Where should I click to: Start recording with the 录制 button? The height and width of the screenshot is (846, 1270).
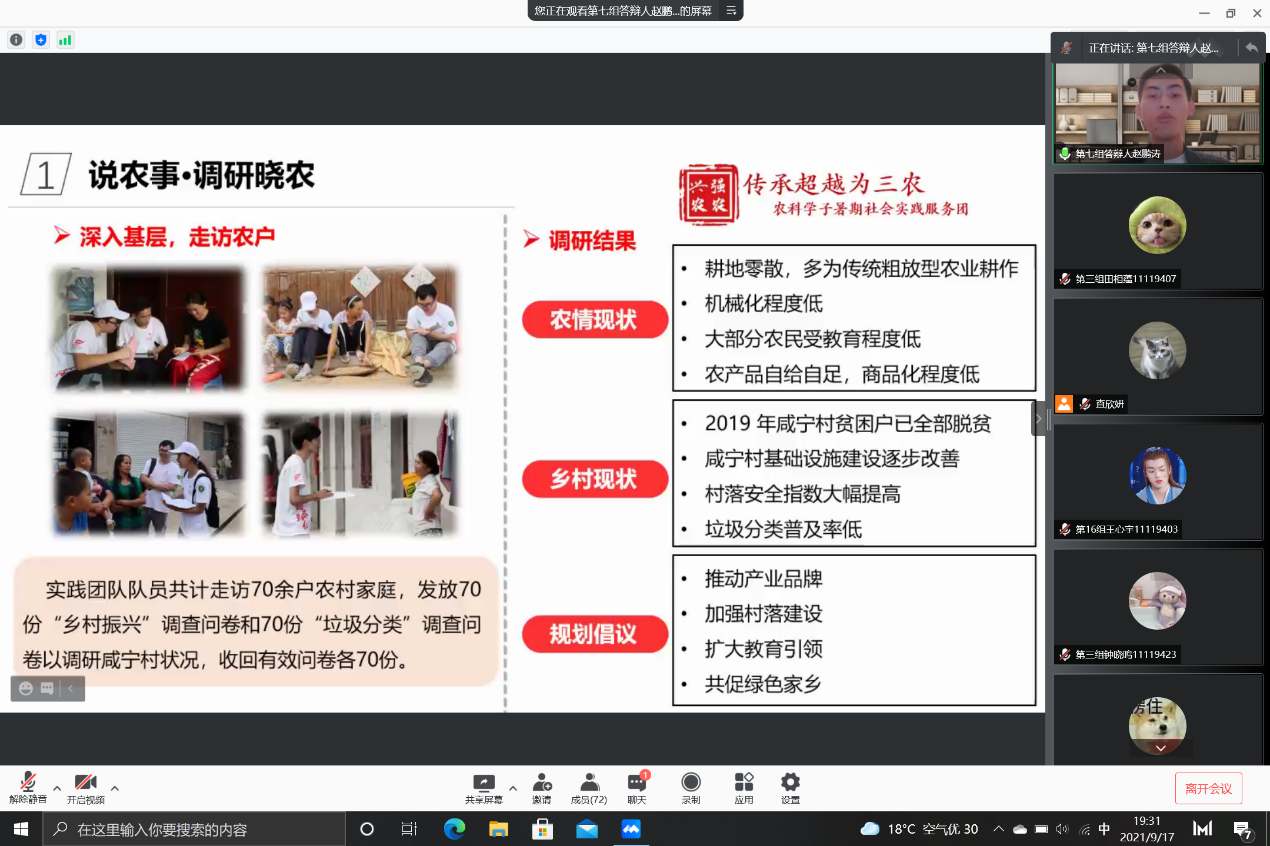click(x=691, y=788)
